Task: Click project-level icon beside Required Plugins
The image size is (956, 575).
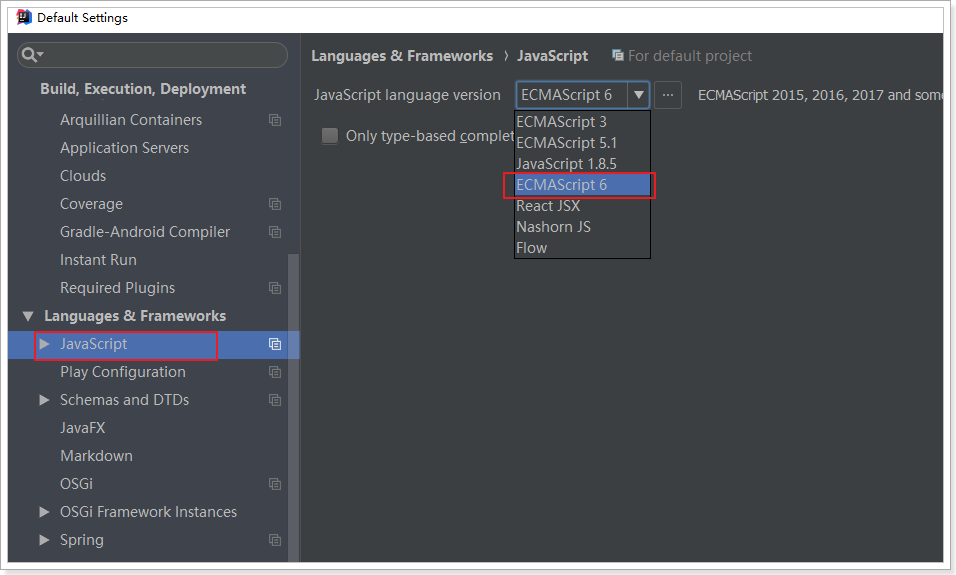Action: 275,288
